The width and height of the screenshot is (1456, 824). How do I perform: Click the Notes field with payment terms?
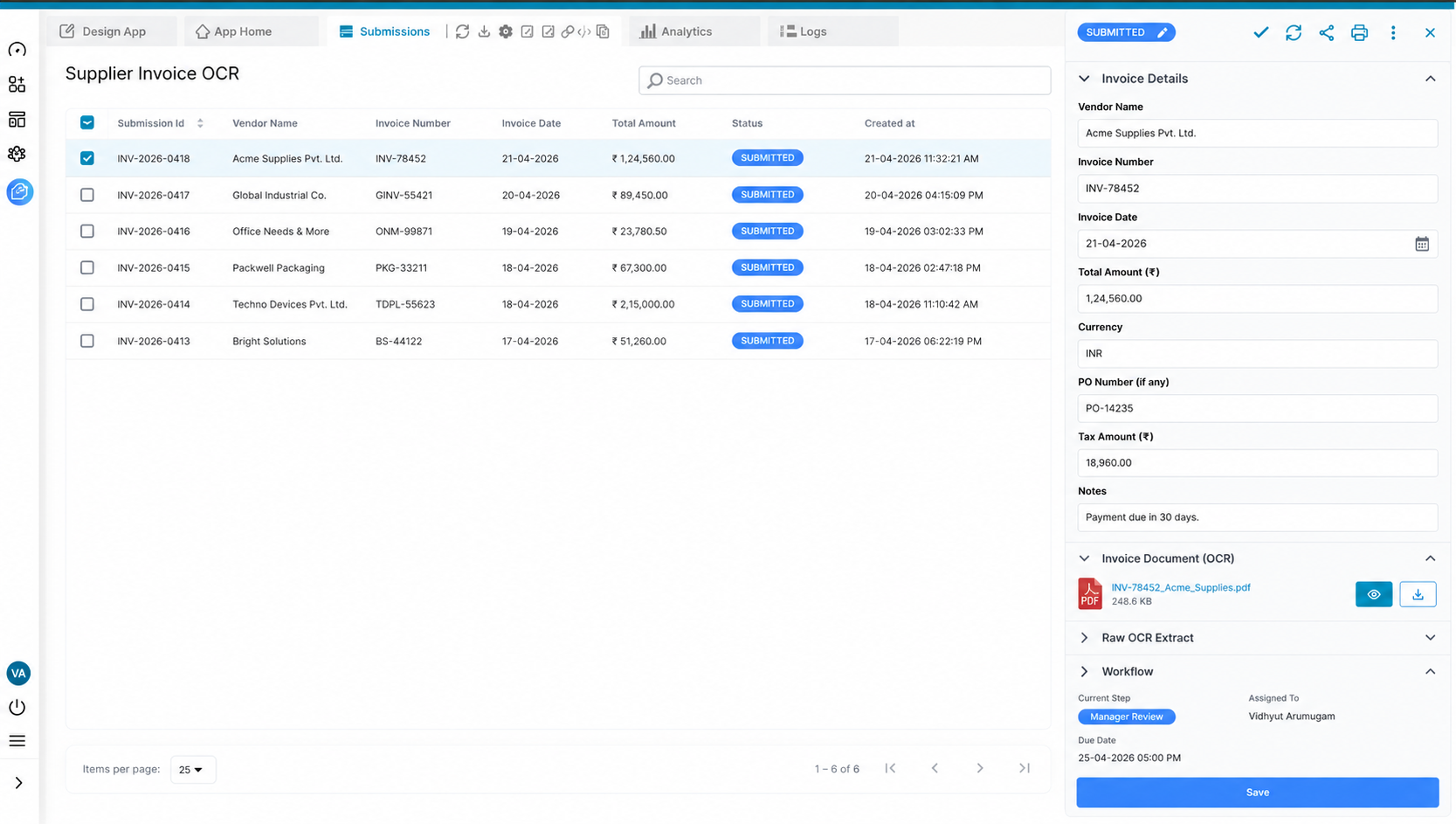[x=1257, y=517]
